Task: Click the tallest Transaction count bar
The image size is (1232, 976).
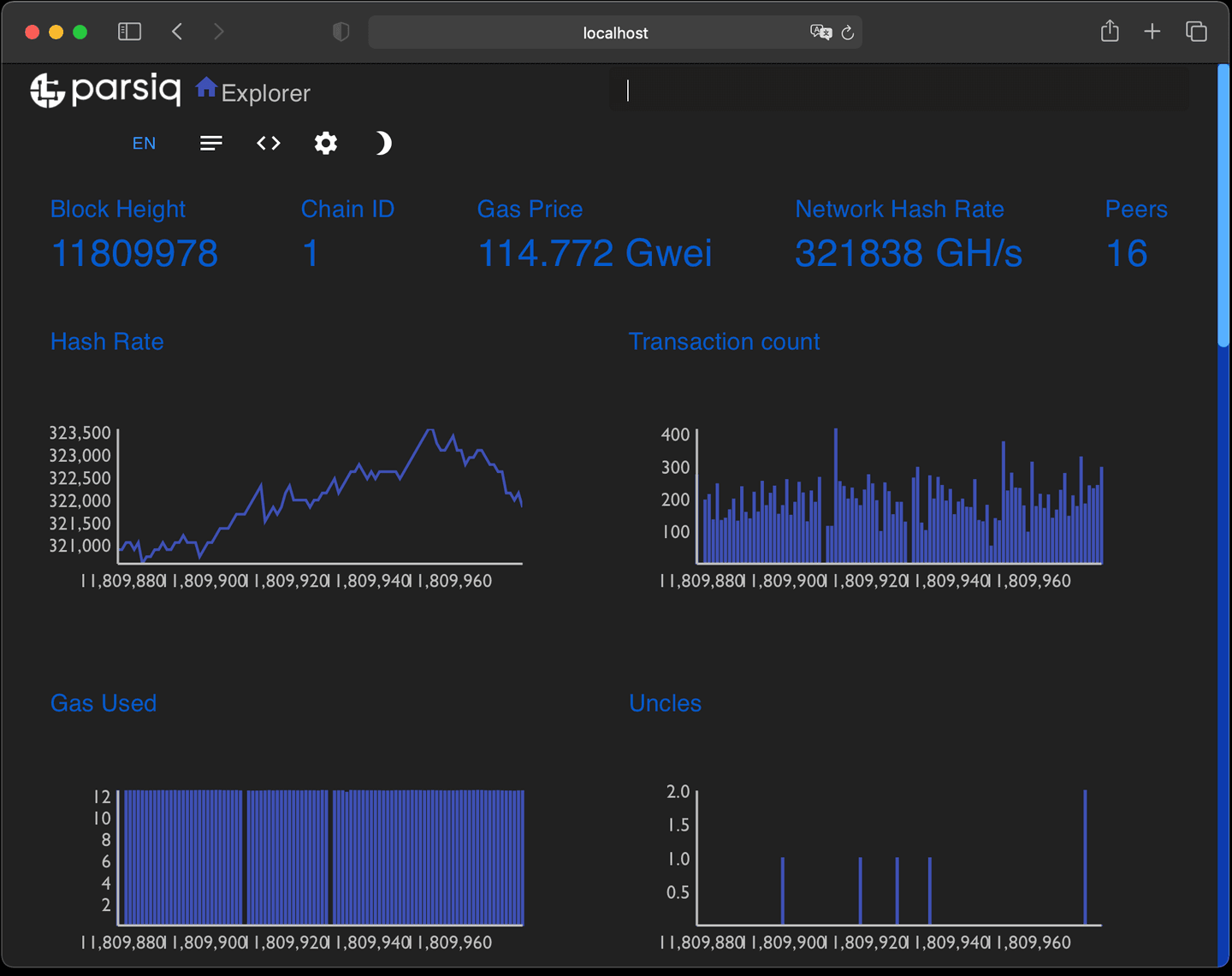Action: [836, 495]
